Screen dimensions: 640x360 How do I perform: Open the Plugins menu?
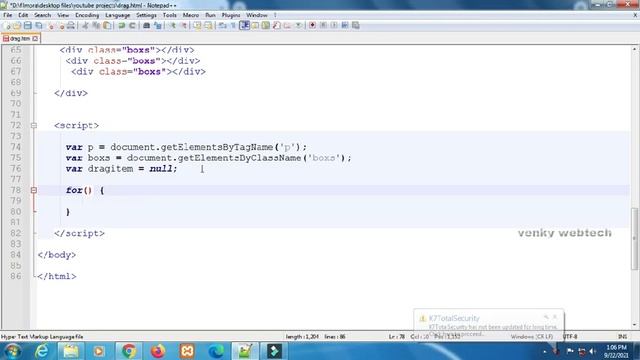coord(231,15)
